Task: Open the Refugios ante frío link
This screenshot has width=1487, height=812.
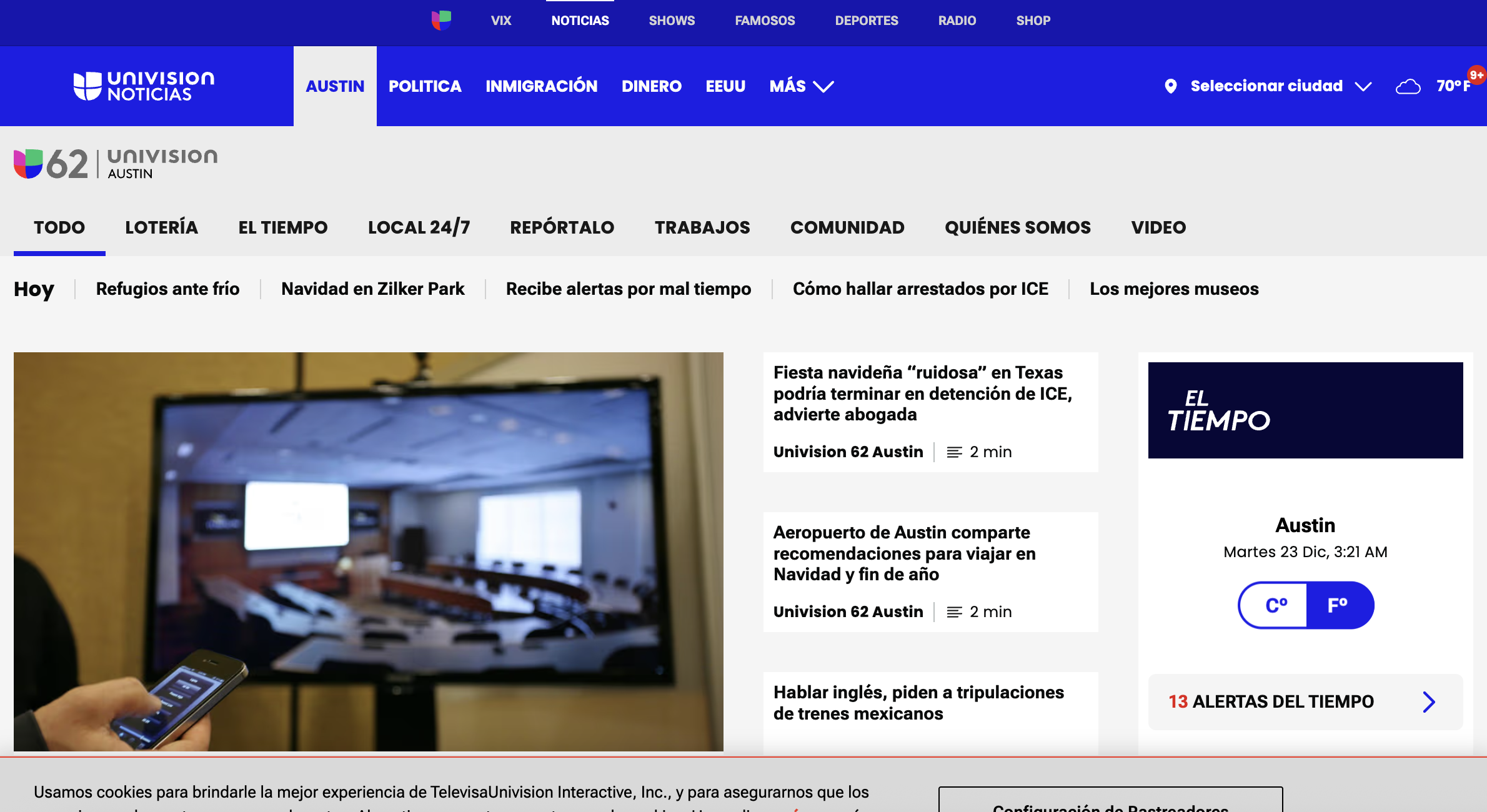Action: (167, 289)
